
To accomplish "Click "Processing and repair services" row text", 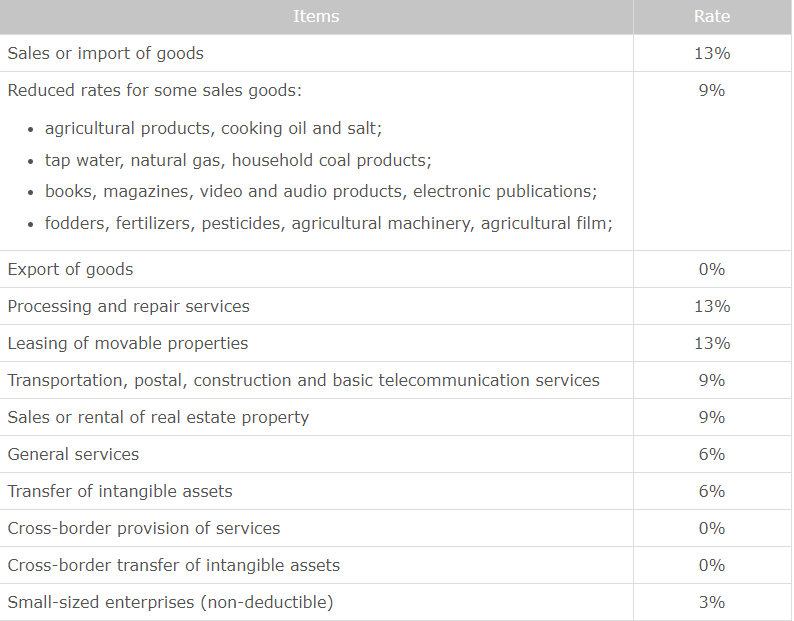I will 128,306.
